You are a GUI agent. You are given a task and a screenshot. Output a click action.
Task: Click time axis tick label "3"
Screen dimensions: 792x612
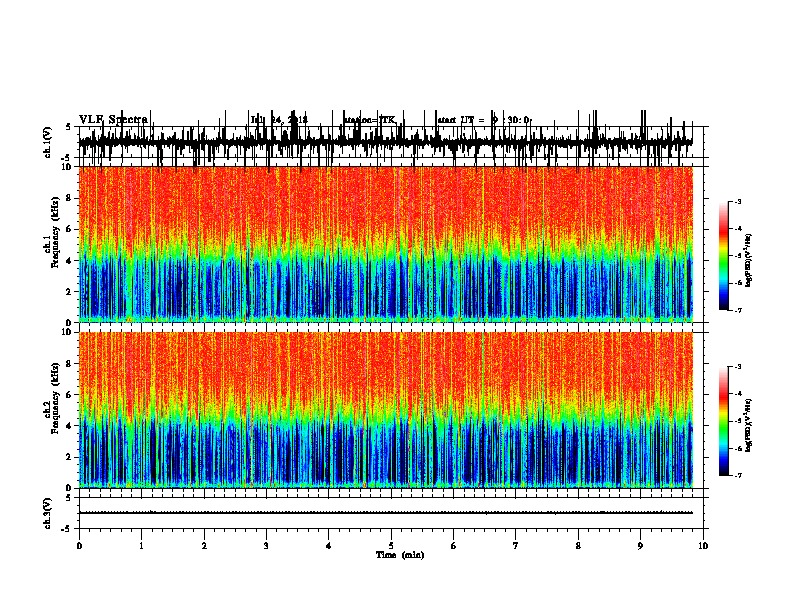point(266,546)
